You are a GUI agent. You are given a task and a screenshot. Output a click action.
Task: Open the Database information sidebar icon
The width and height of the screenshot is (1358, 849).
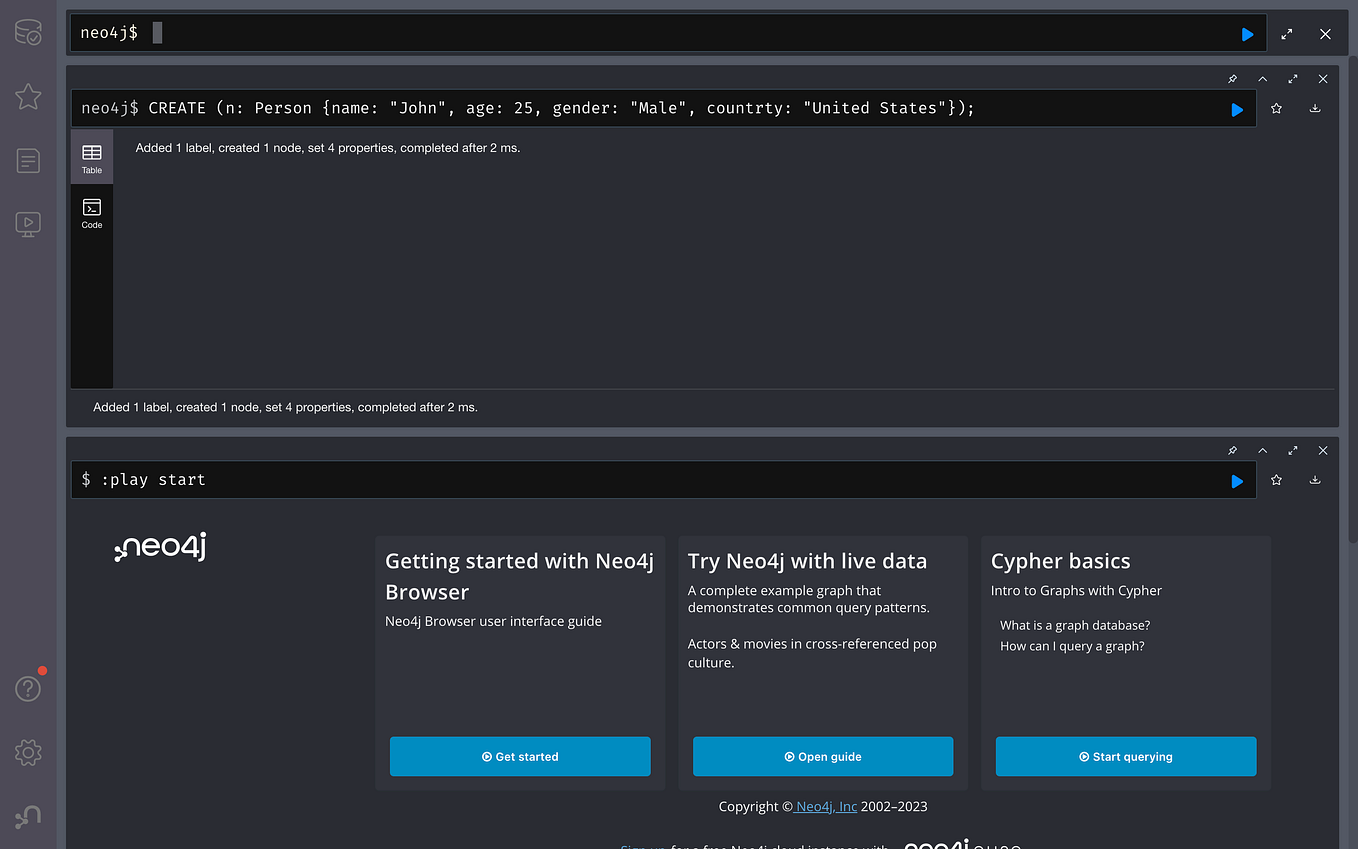(27, 32)
